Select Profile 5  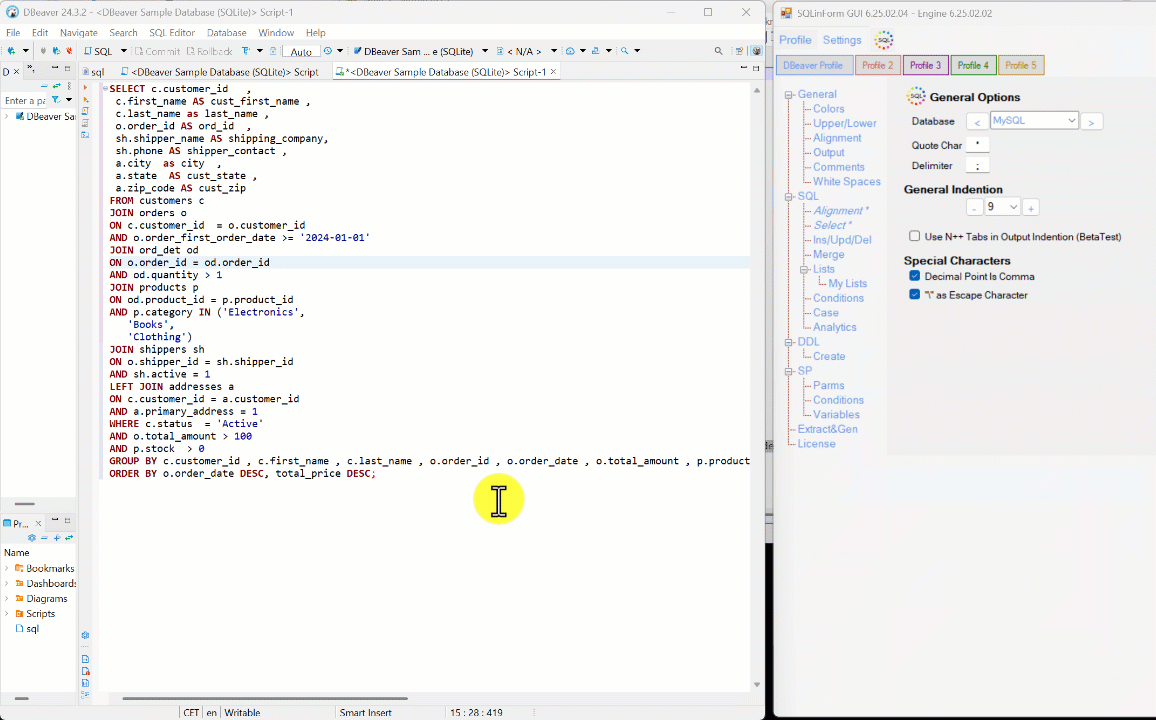[1021, 65]
